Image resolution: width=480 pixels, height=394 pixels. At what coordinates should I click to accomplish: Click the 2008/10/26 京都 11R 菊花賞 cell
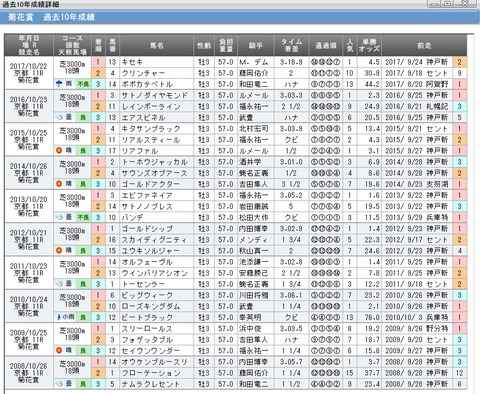point(29,373)
